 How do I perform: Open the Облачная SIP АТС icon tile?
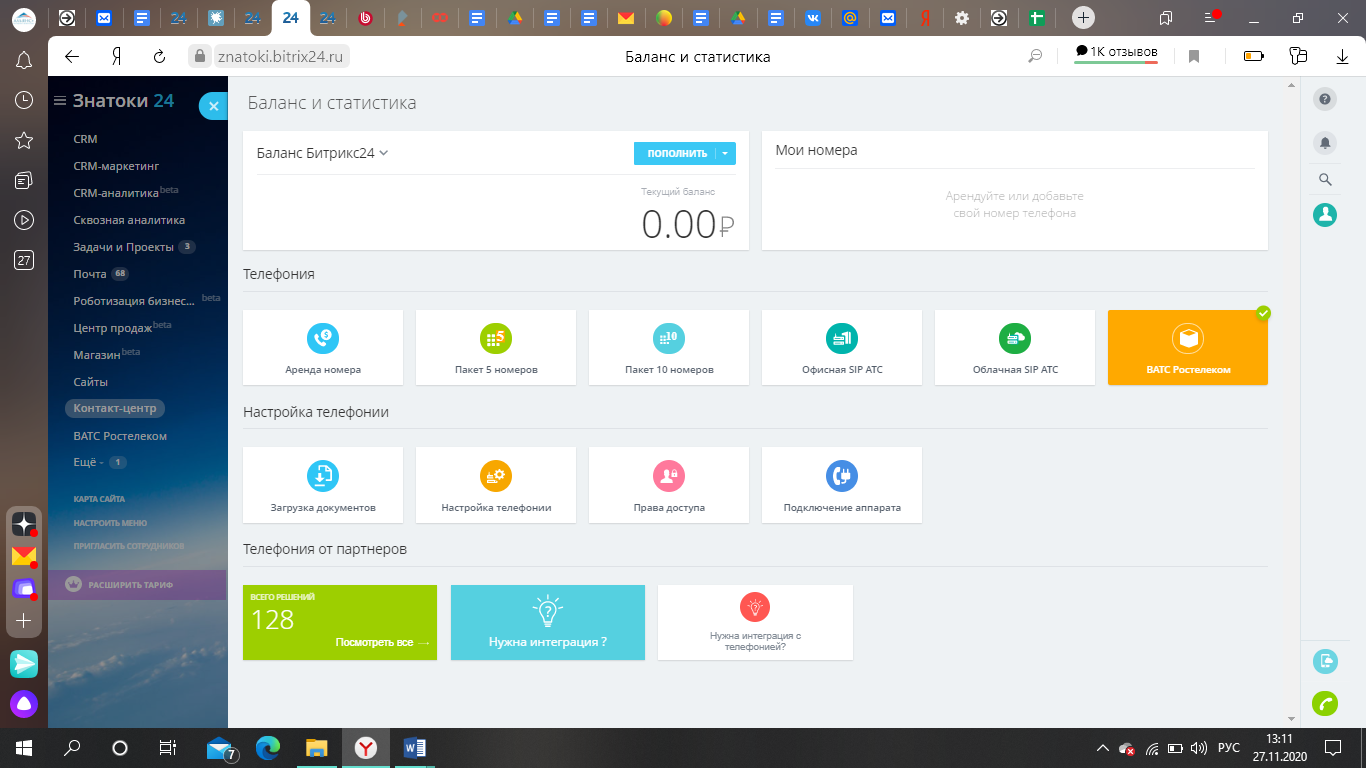coord(1015,347)
